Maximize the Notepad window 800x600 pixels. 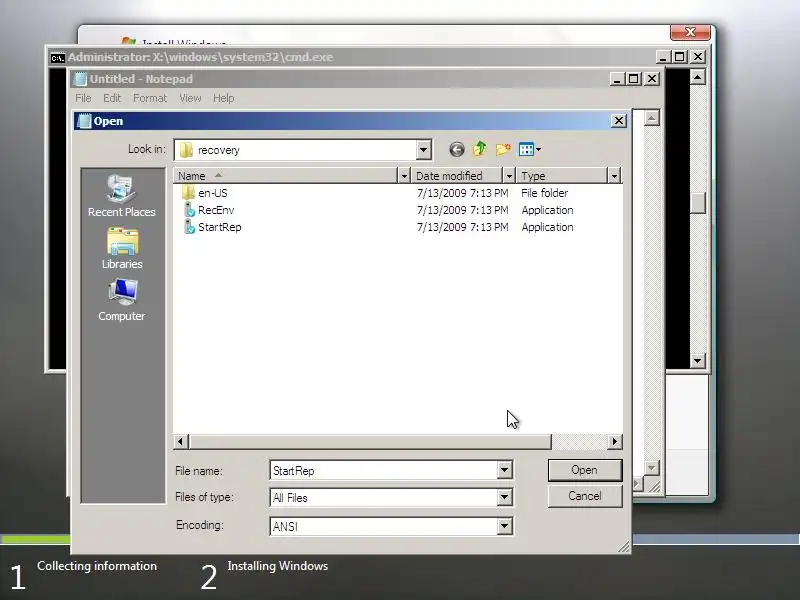(x=634, y=79)
